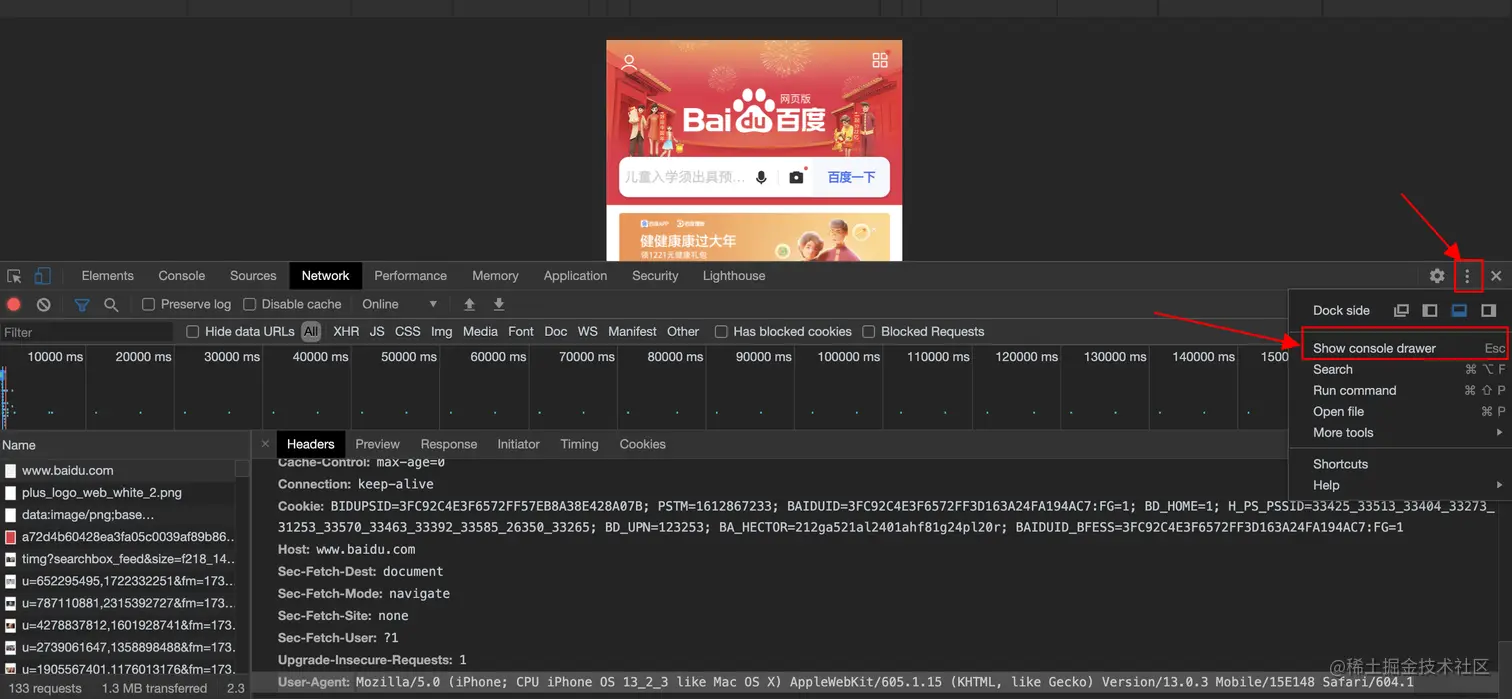Click the Baidu microphone voice search icon
The height and width of the screenshot is (699, 1512).
click(x=761, y=177)
